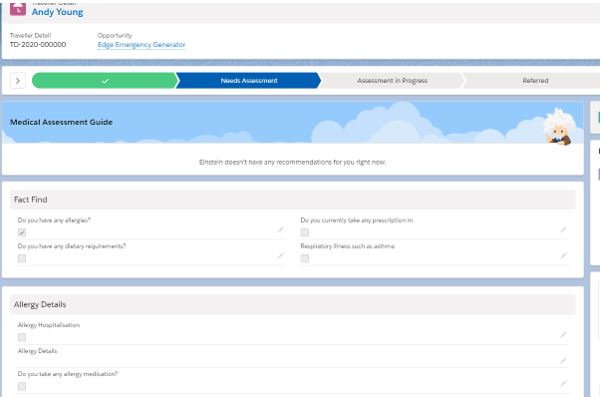
Task: Edit Allergy Details text field pencil icon
Action: (563, 360)
